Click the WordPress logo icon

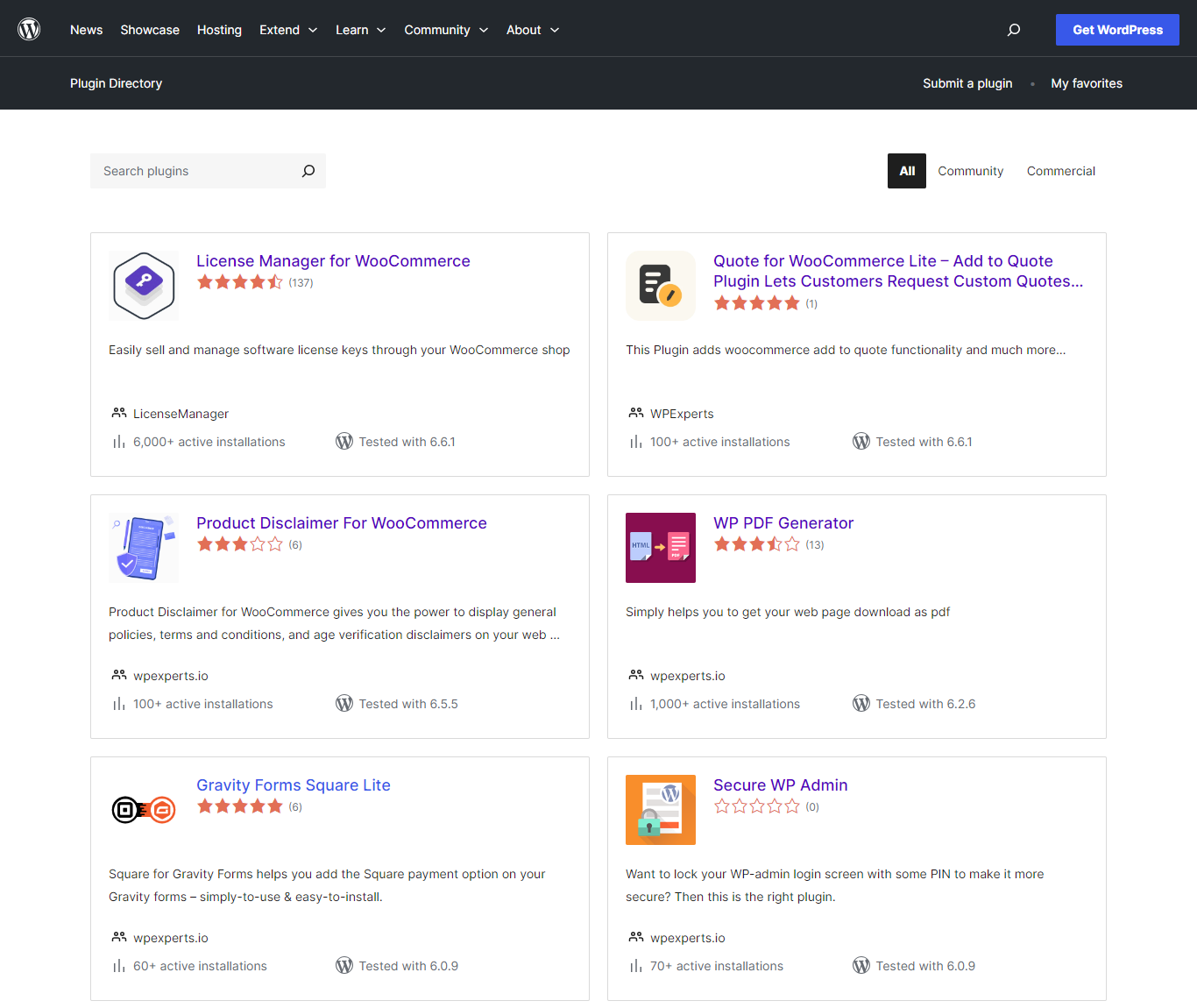[x=29, y=29]
